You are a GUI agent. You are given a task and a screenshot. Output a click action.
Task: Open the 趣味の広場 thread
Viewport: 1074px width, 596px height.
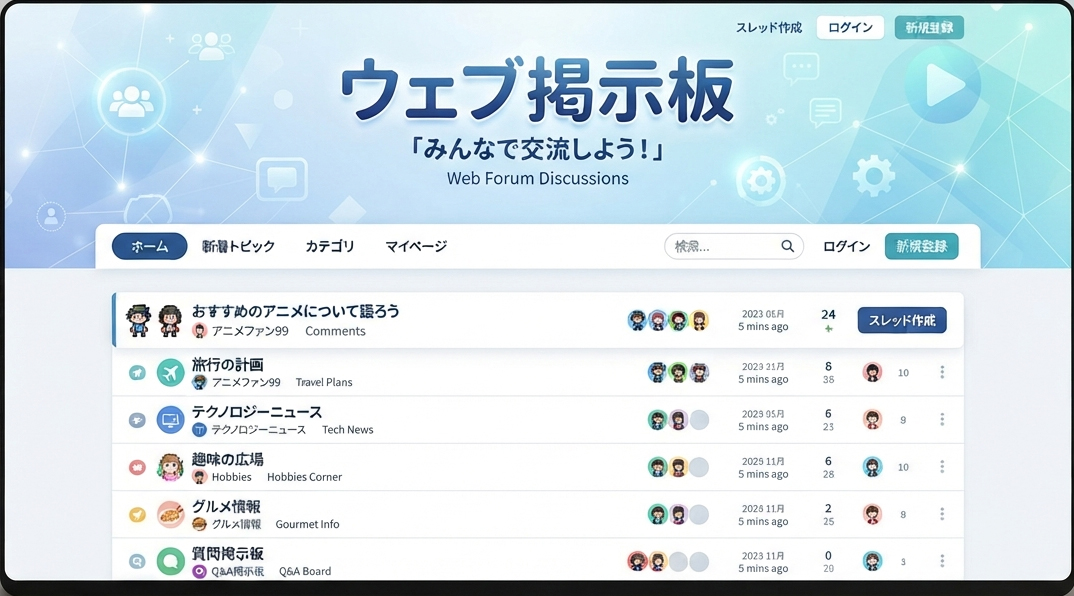pyautogui.click(x=227, y=459)
